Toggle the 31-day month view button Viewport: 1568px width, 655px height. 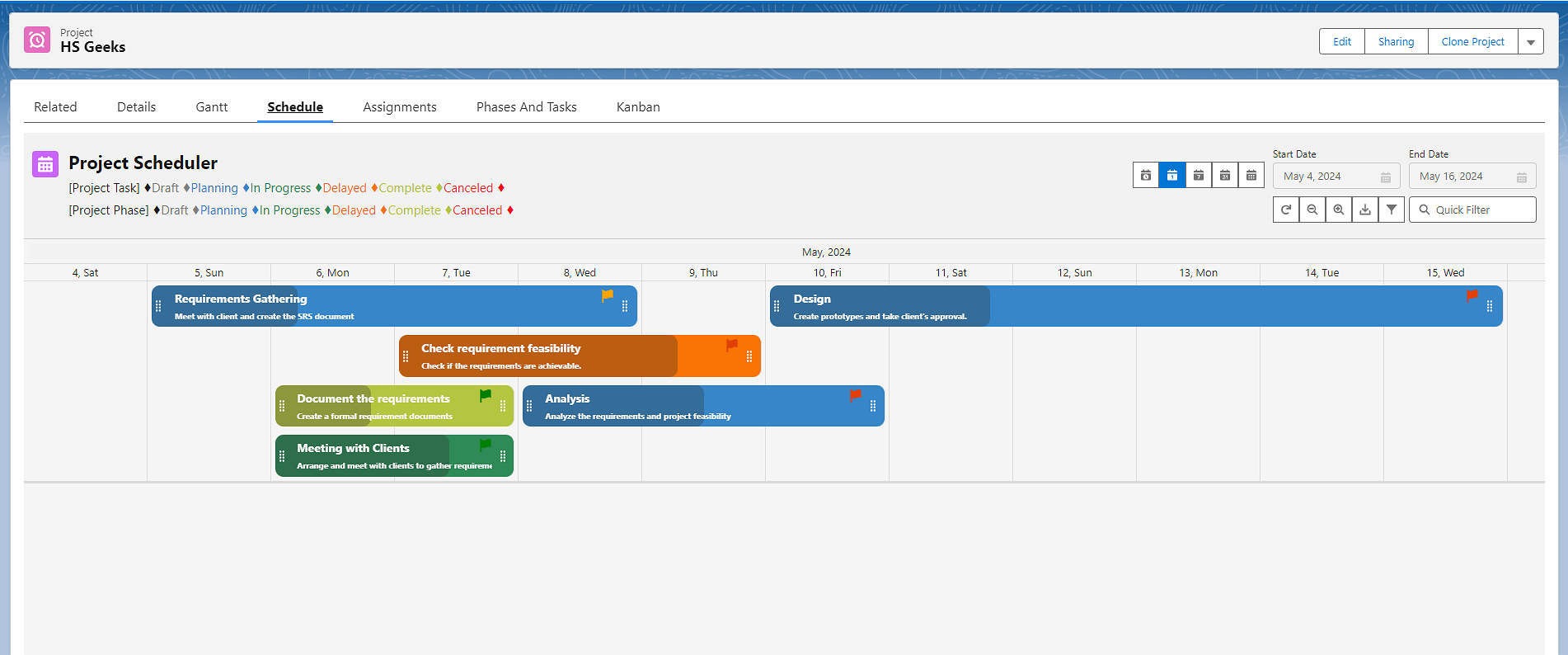point(1225,176)
